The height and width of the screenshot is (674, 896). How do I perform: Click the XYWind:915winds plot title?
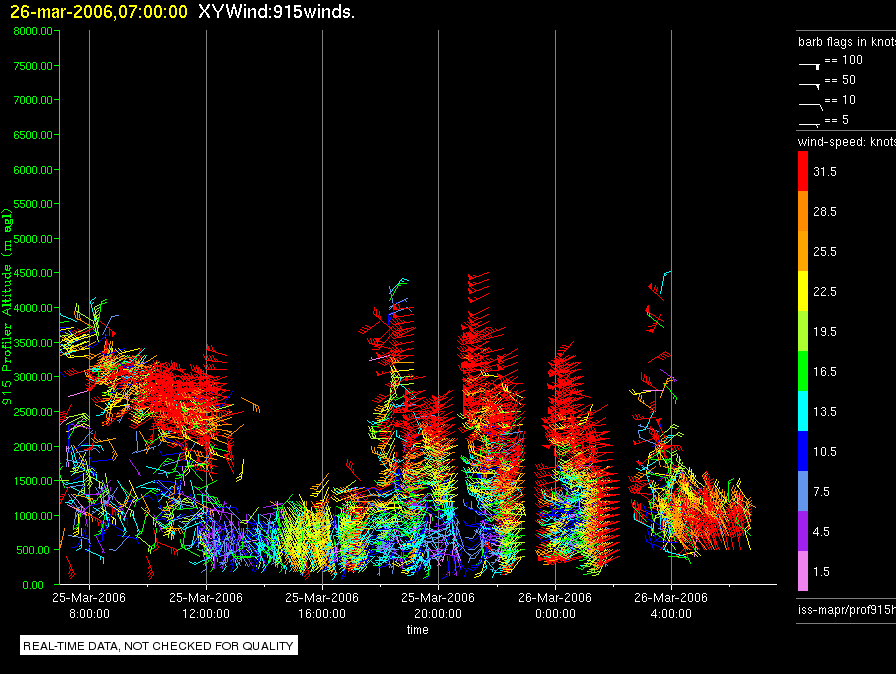click(277, 11)
